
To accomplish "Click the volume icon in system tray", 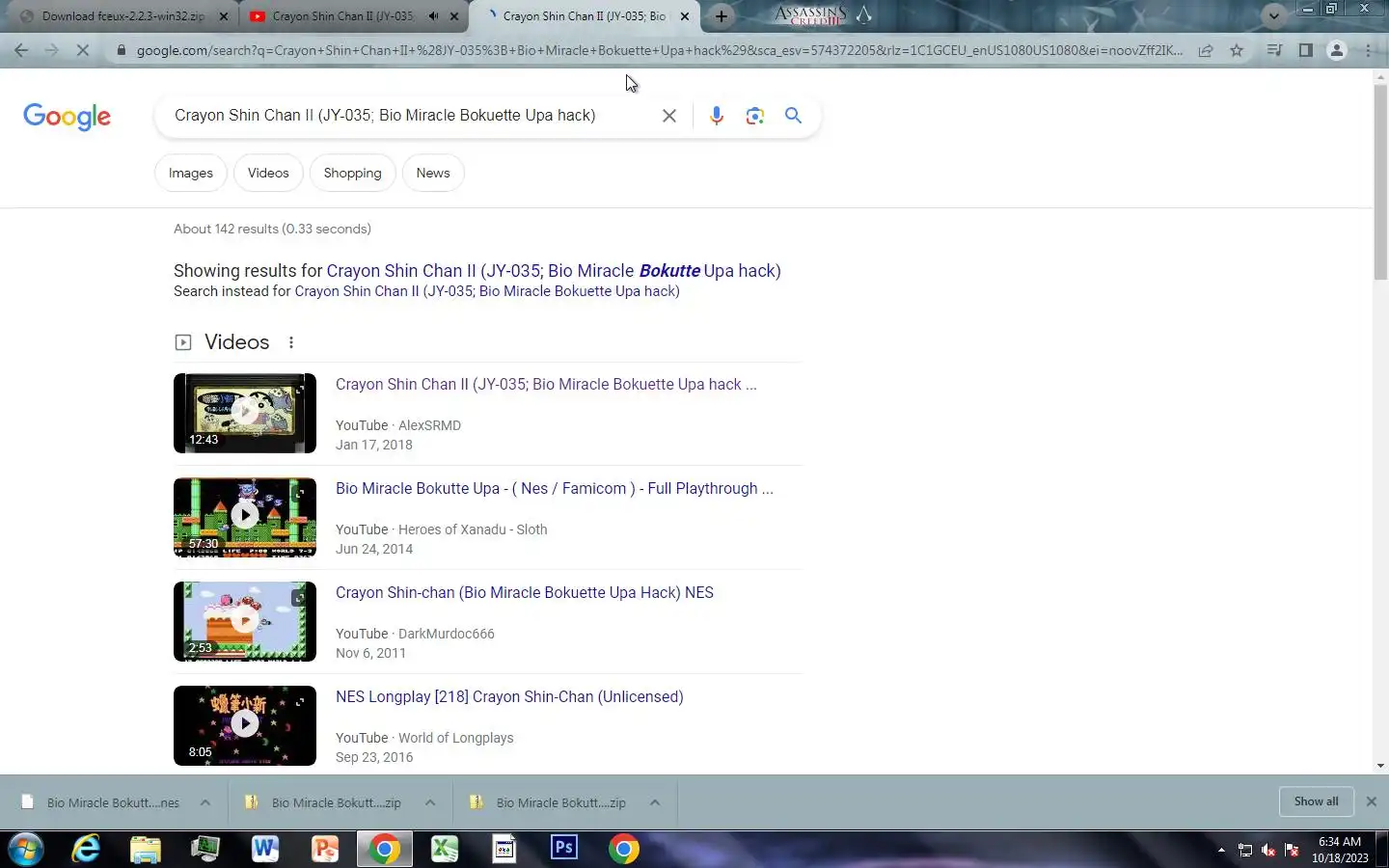I will 1268,850.
